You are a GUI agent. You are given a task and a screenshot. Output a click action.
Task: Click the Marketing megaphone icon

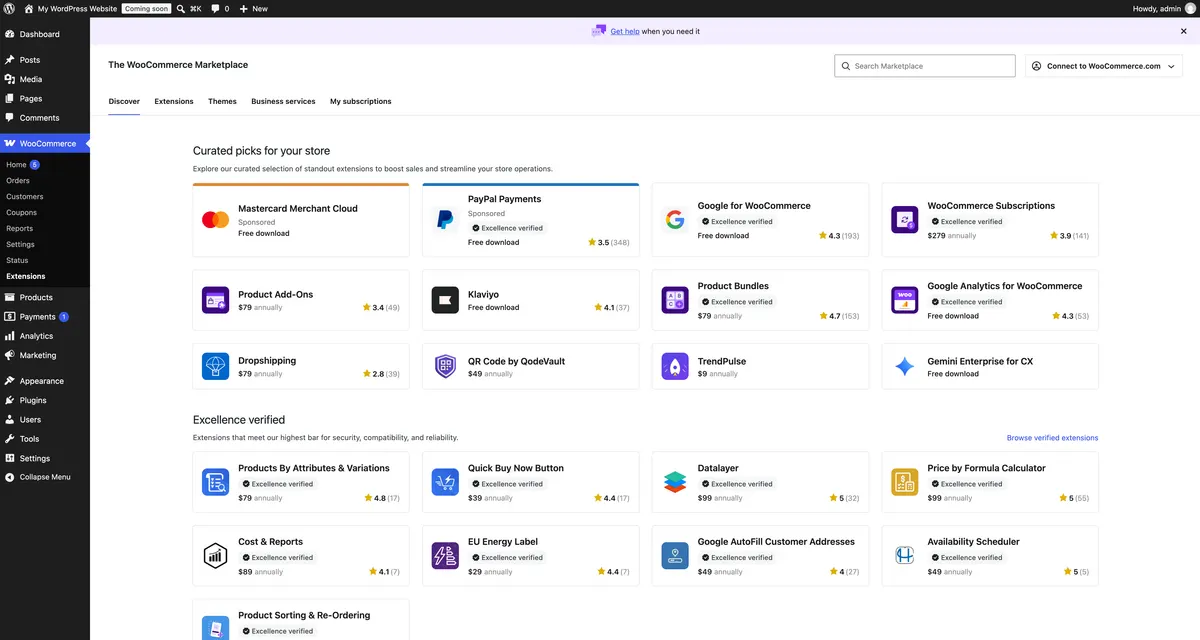10,355
